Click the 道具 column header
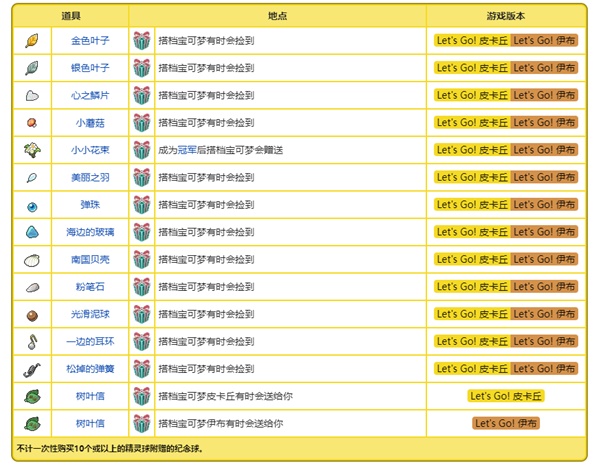Image resolution: width=600 pixels, height=465 pixels. (71, 16)
